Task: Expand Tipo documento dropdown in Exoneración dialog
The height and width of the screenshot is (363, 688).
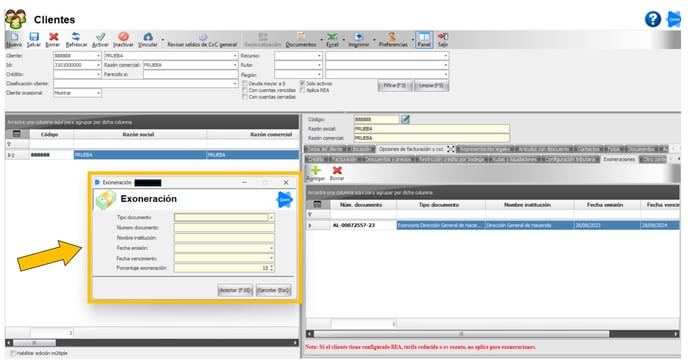Action: (271, 217)
